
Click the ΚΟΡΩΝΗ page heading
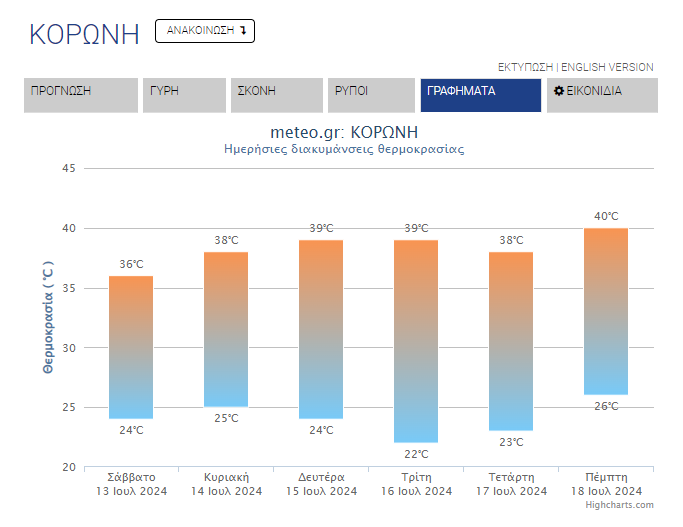pos(84,34)
